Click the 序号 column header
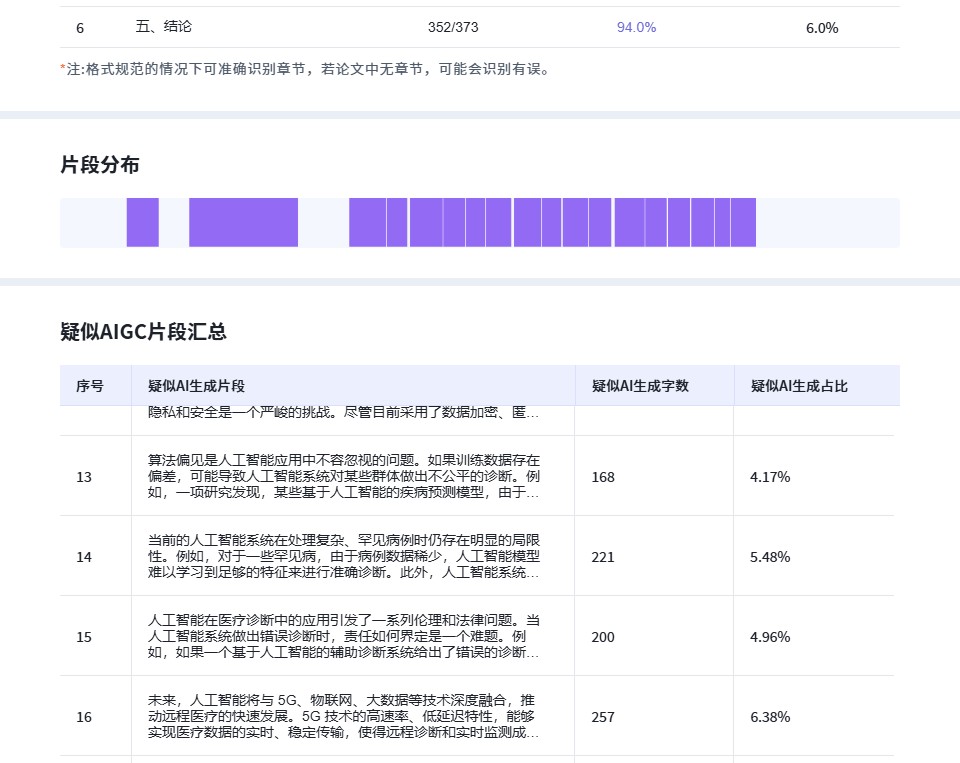960x763 pixels. 90,386
